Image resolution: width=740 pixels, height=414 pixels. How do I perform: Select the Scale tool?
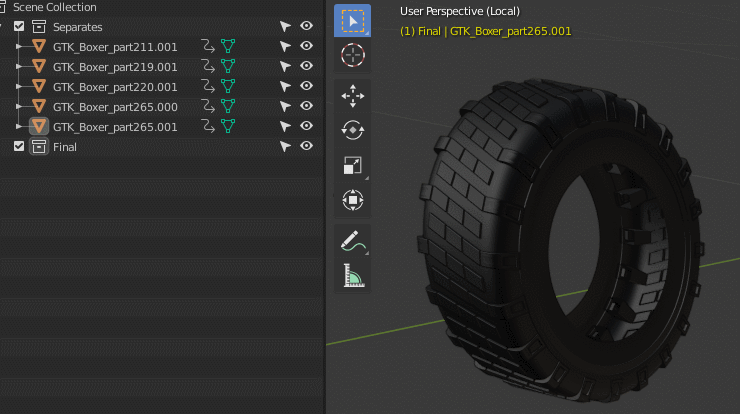[352, 165]
